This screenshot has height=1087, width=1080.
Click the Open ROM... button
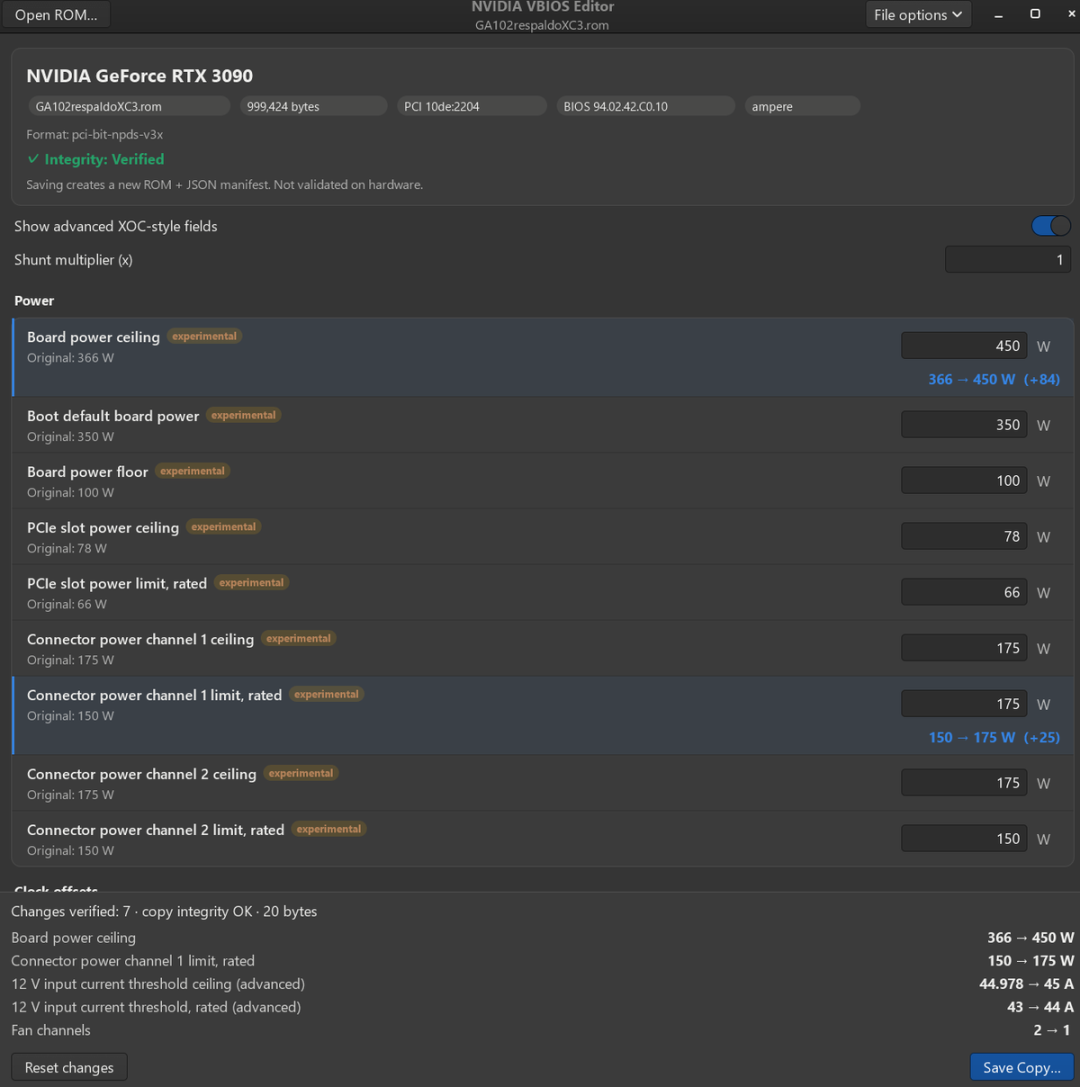click(56, 15)
